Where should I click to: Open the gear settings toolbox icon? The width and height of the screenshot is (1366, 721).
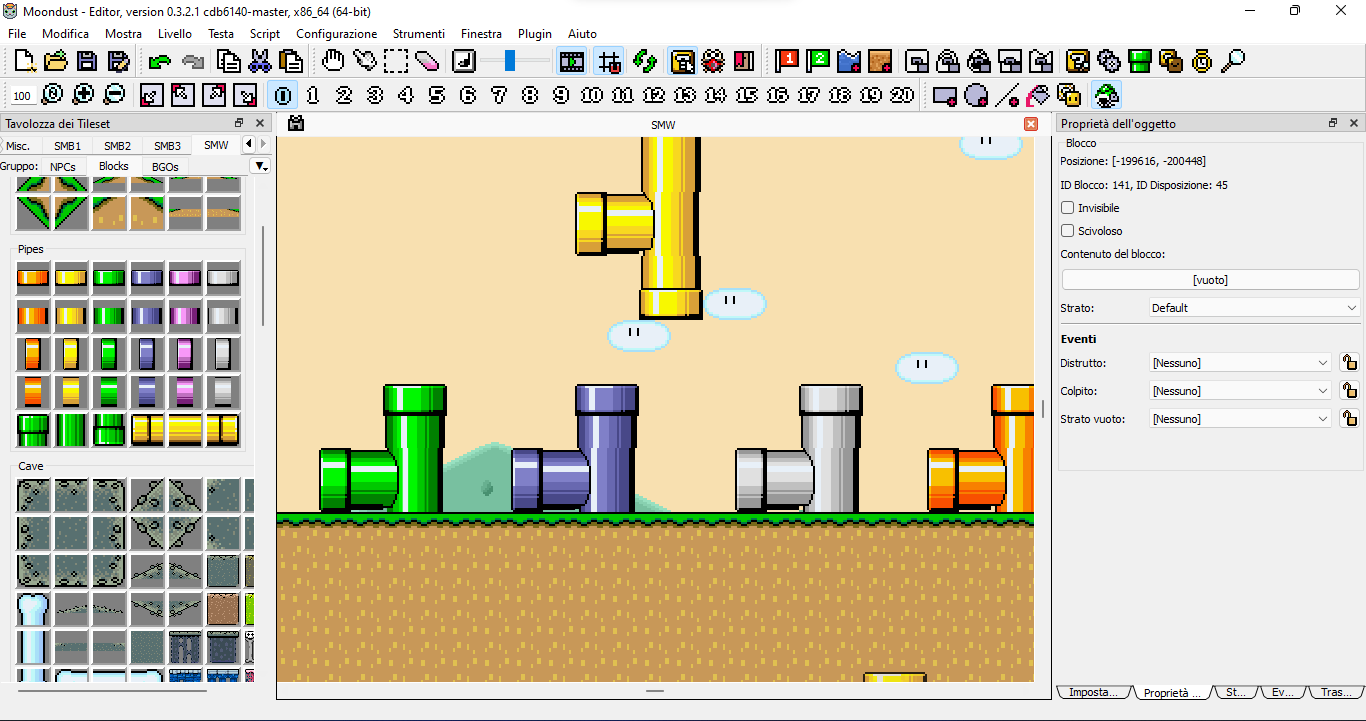pyautogui.click(x=1109, y=61)
